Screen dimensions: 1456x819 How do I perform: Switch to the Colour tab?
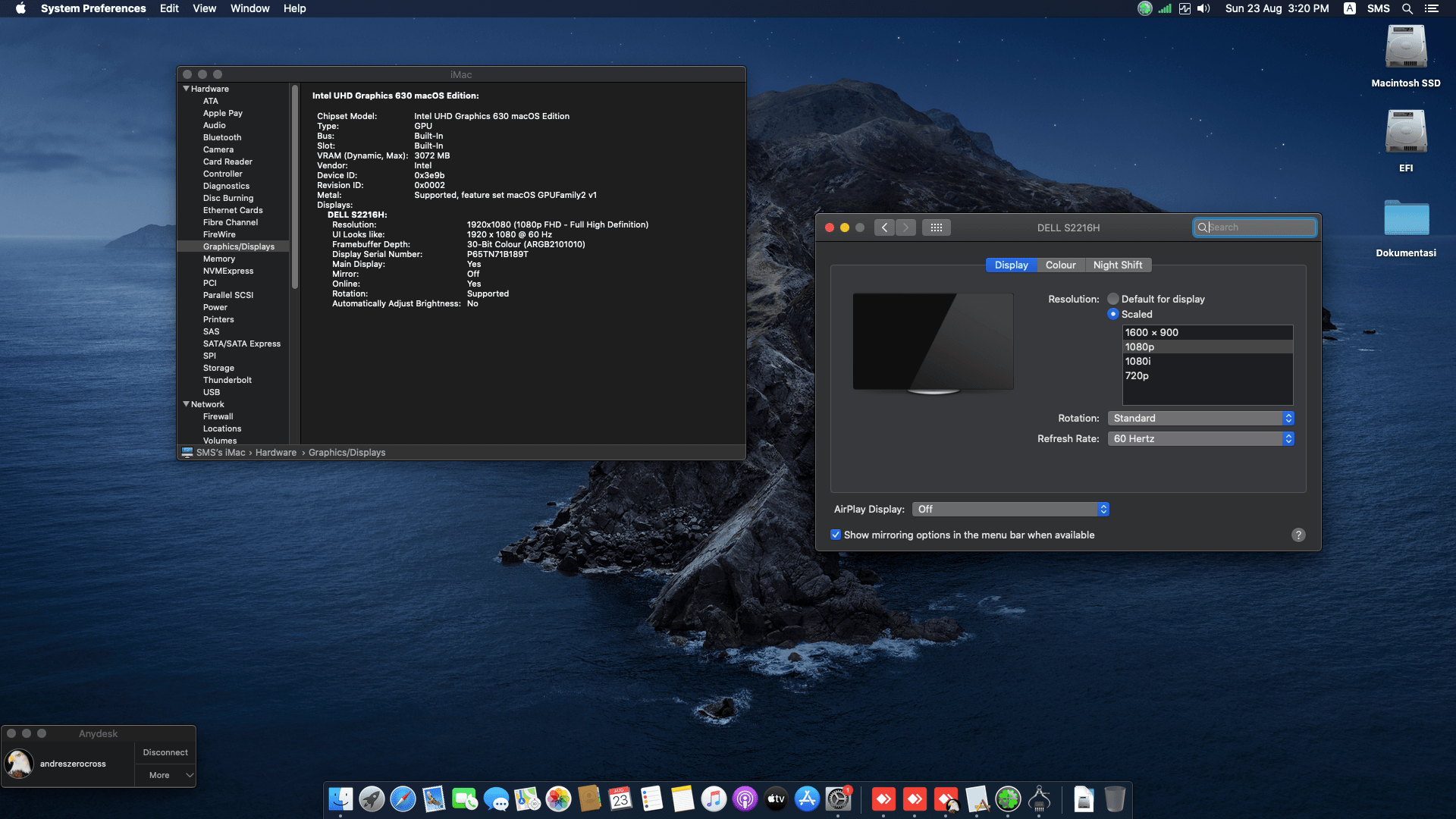1060,265
